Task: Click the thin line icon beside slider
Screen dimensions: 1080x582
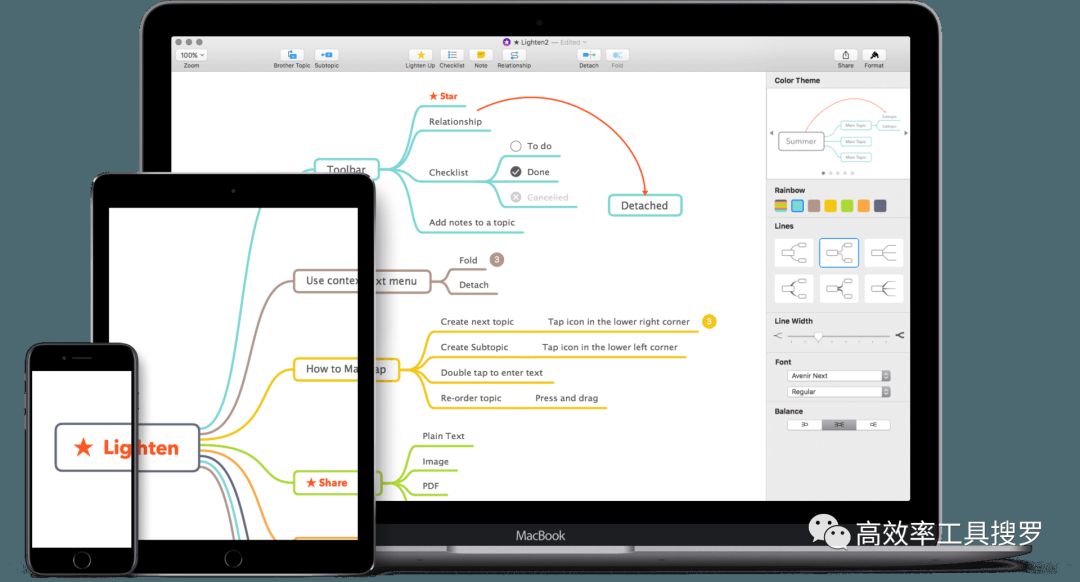Action: tap(778, 335)
